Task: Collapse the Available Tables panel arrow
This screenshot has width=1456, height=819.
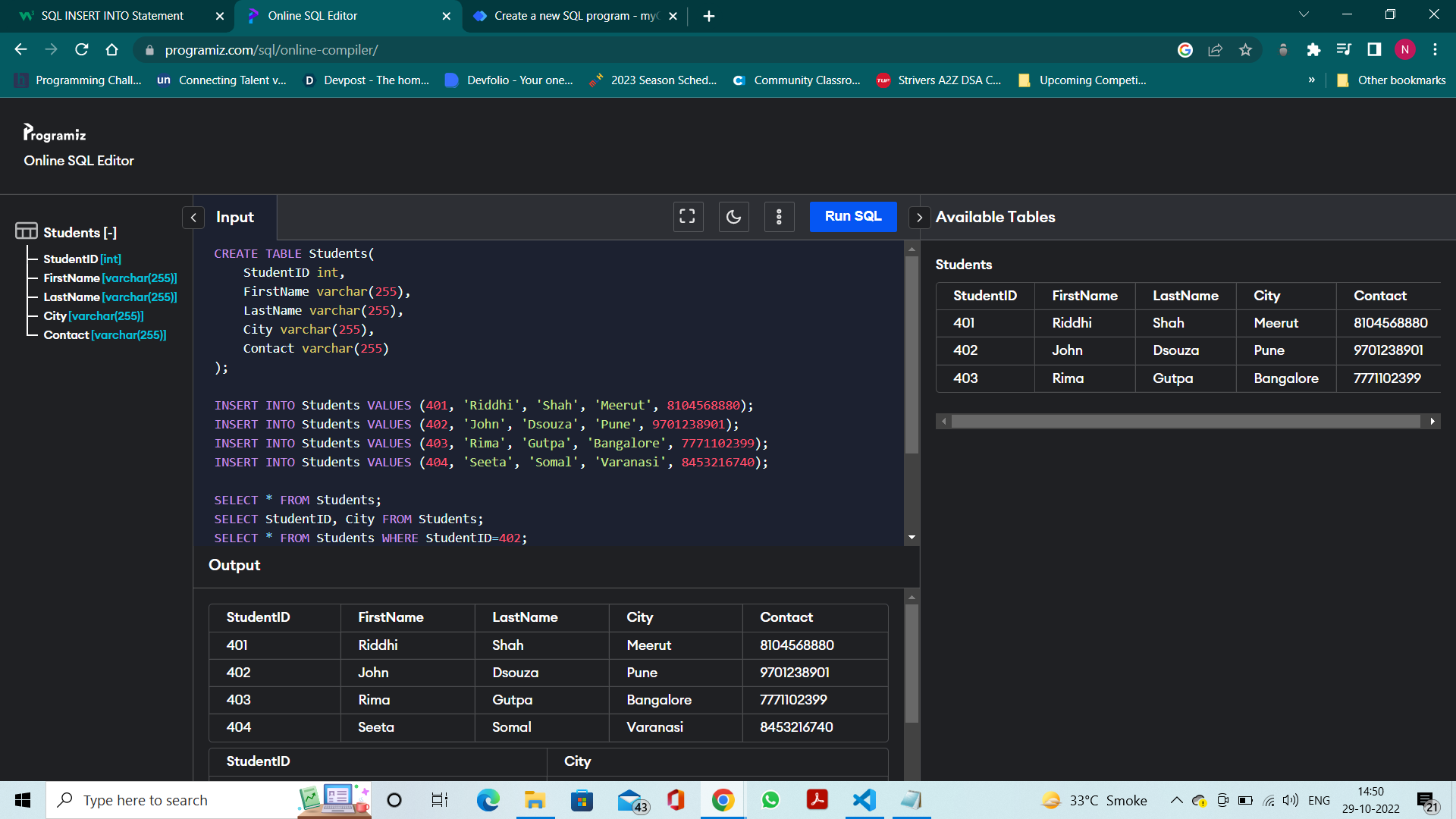Action: 919,218
